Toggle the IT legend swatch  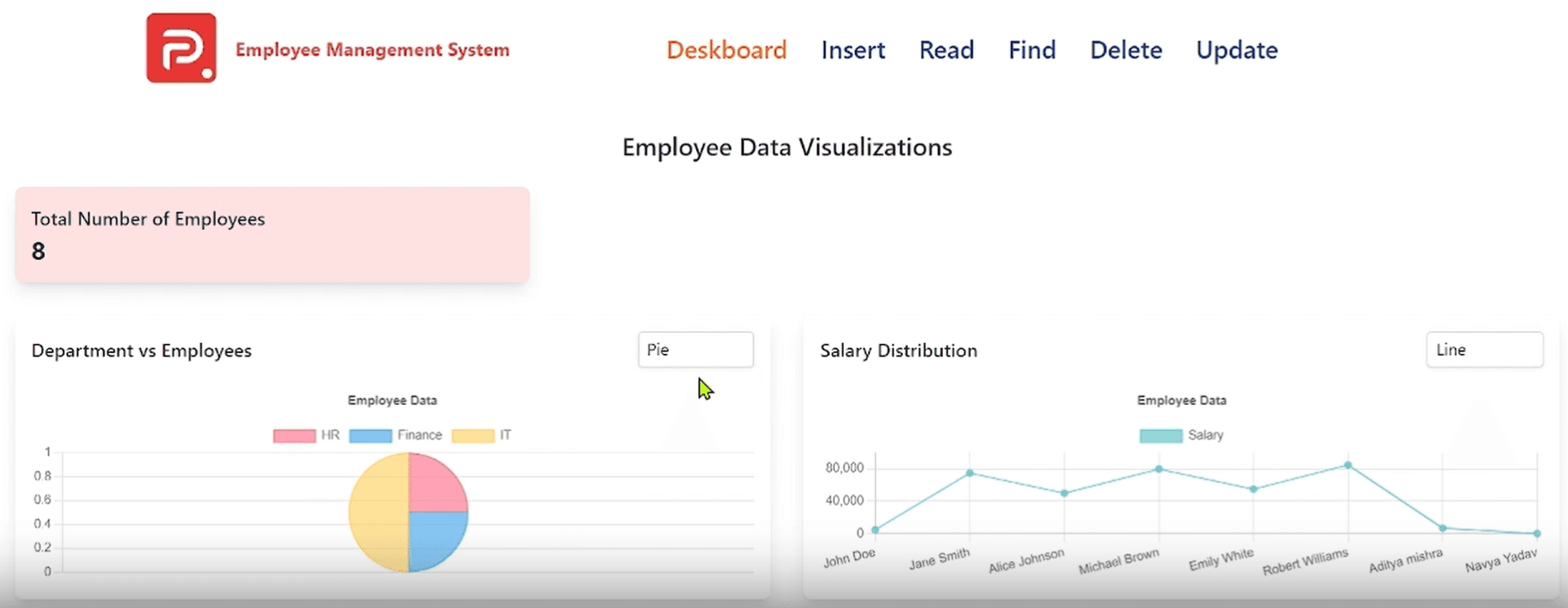pos(472,435)
